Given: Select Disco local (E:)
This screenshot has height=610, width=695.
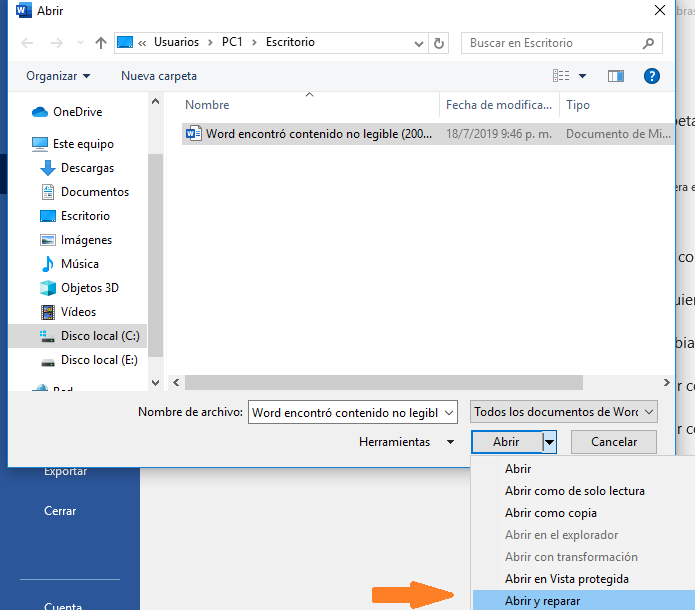Looking at the screenshot, I should point(99,360).
